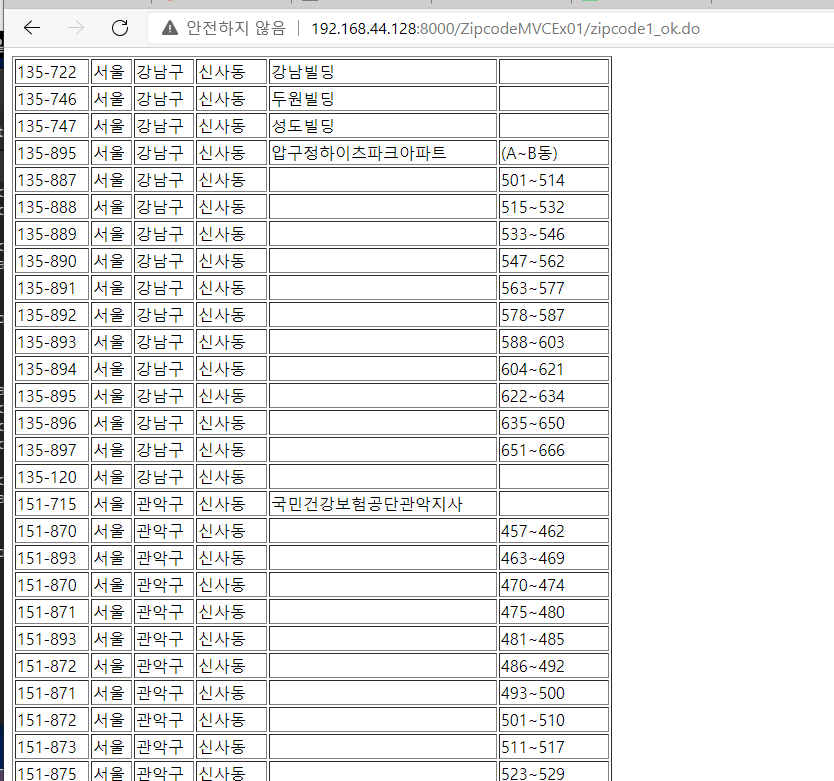The image size is (834, 781).
Task: Select zipcode cell 135-747
Action: coord(52,126)
